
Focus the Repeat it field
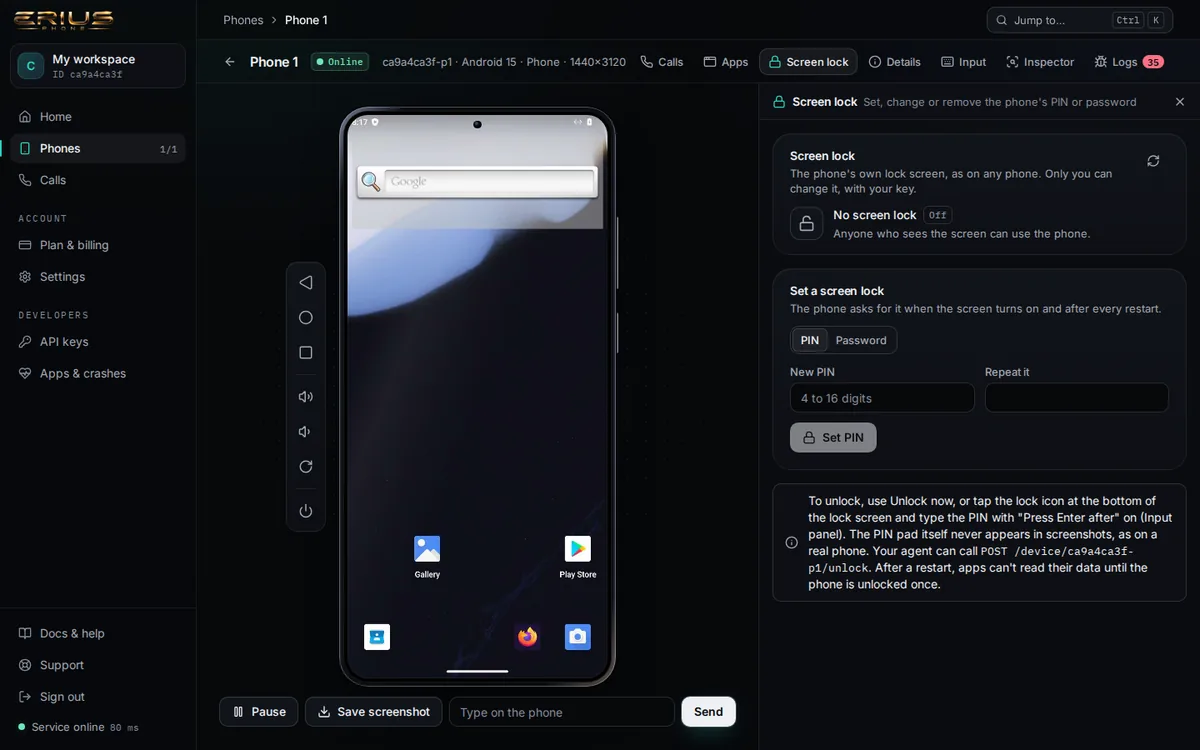(1077, 398)
